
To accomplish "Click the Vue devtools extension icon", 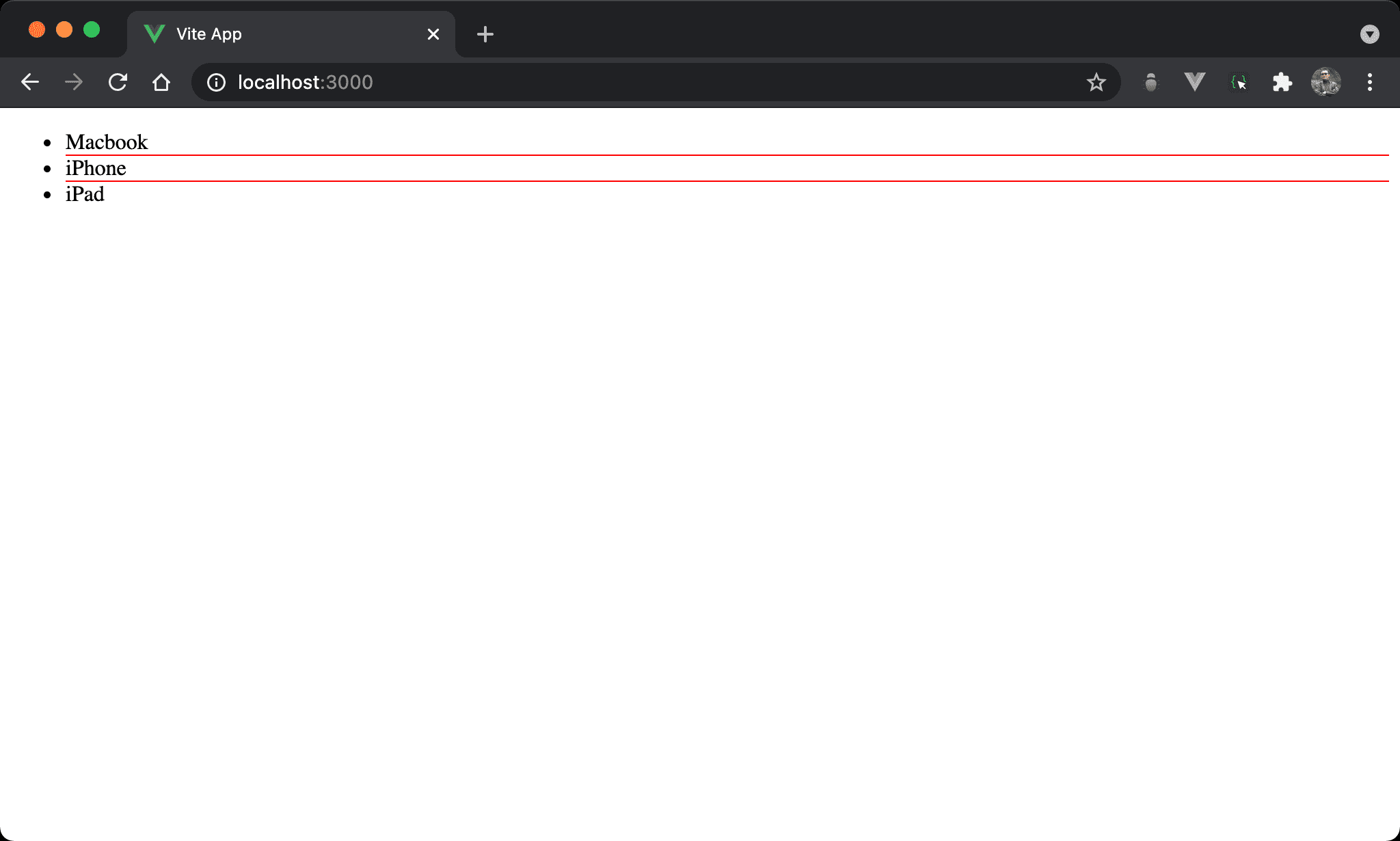I will click(x=1194, y=82).
